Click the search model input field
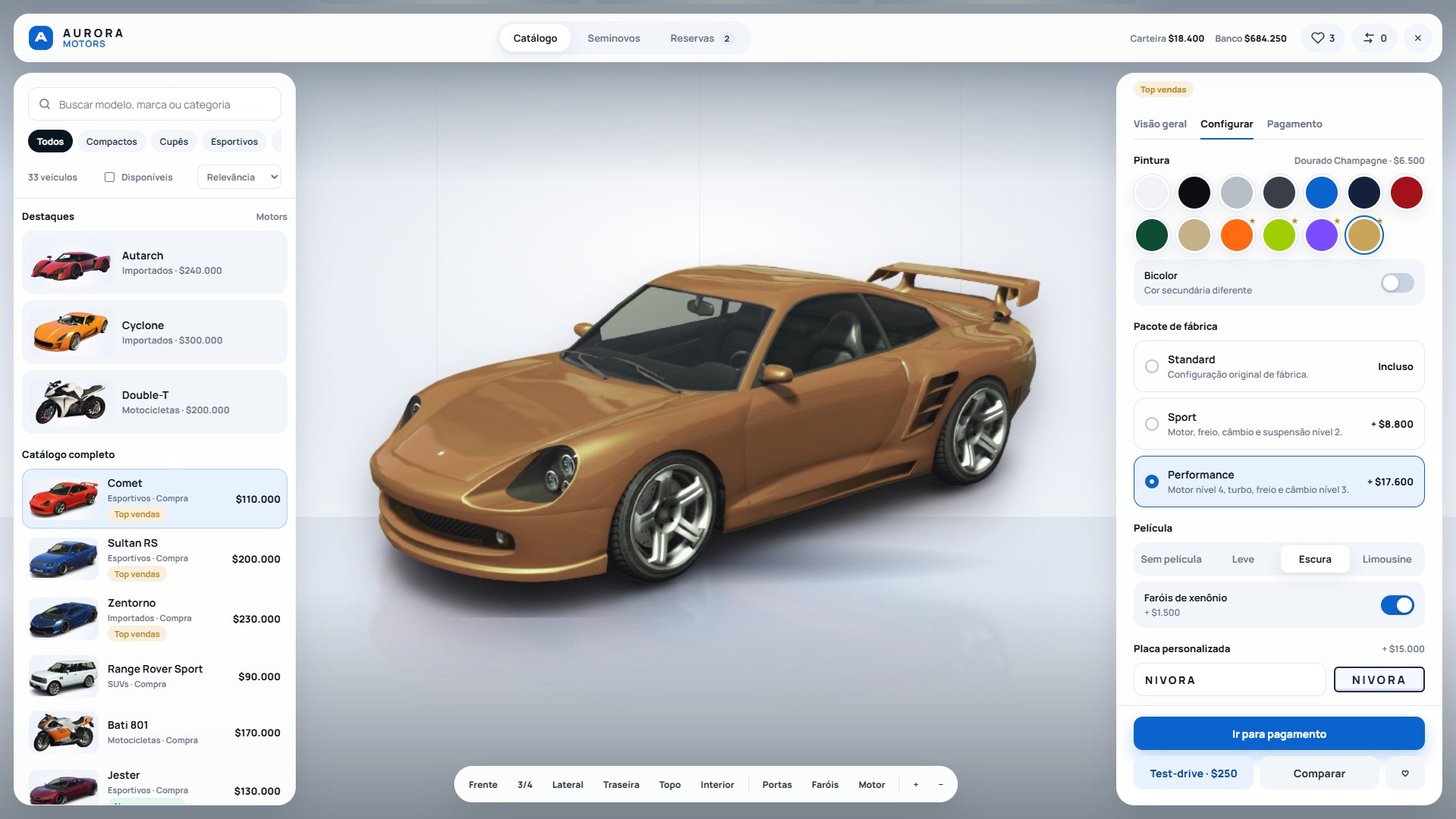The height and width of the screenshot is (819, 1456). pyautogui.click(x=155, y=104)
